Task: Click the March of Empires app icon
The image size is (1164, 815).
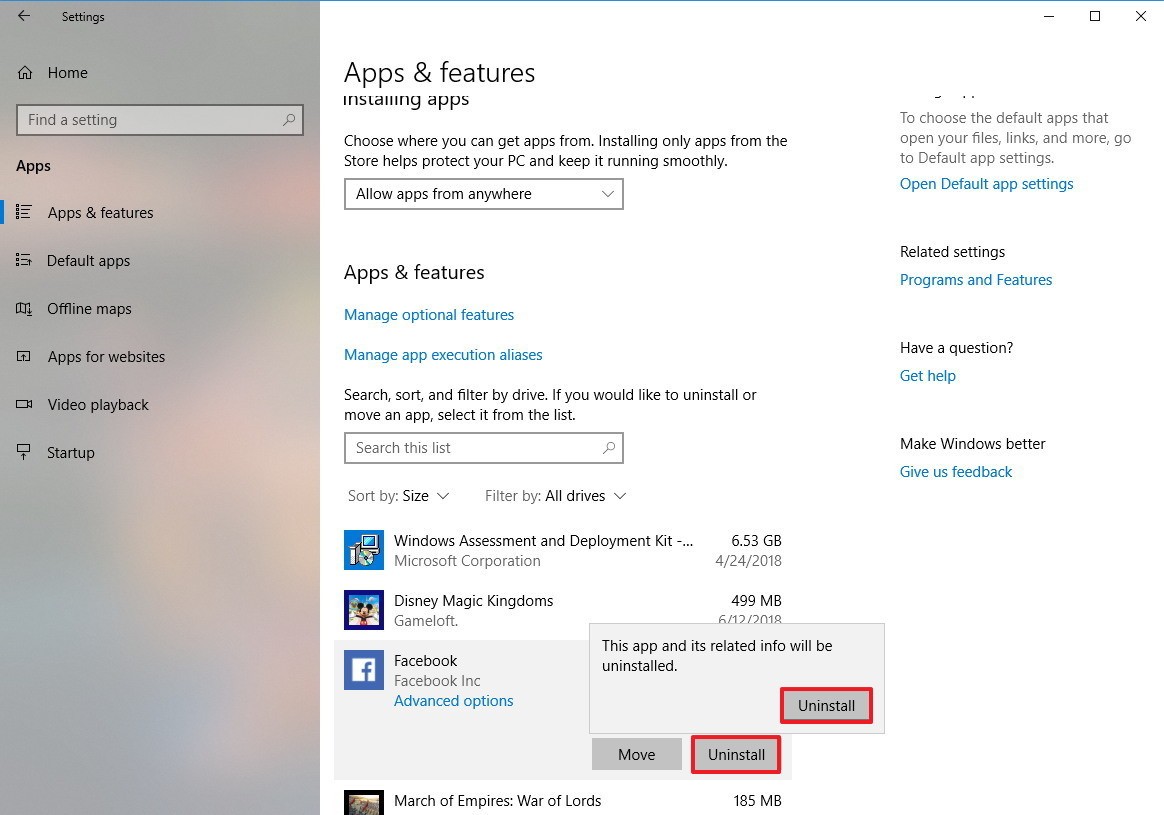Action: coord(363,803)
